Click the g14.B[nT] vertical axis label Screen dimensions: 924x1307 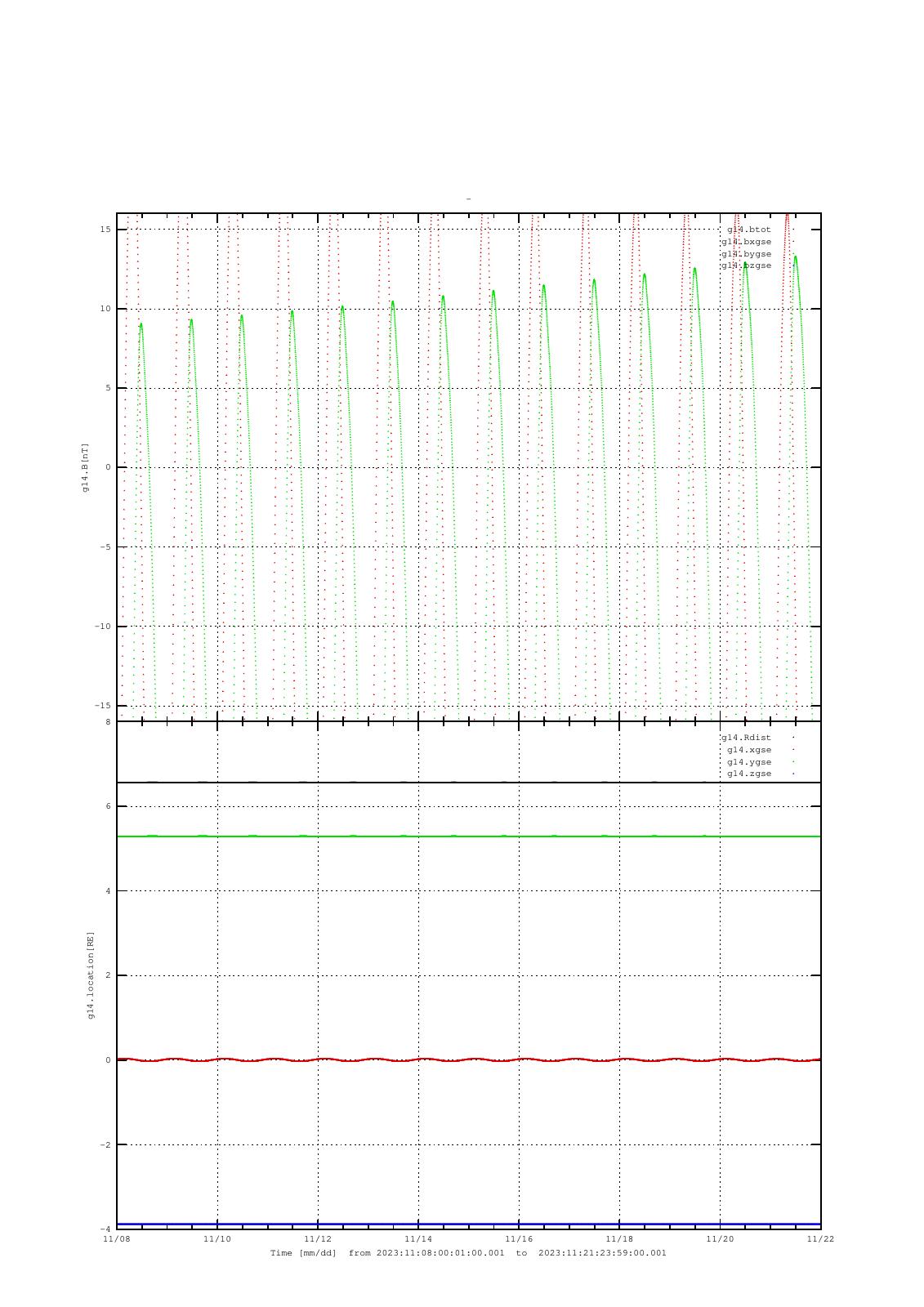click(x=85, y=467)
